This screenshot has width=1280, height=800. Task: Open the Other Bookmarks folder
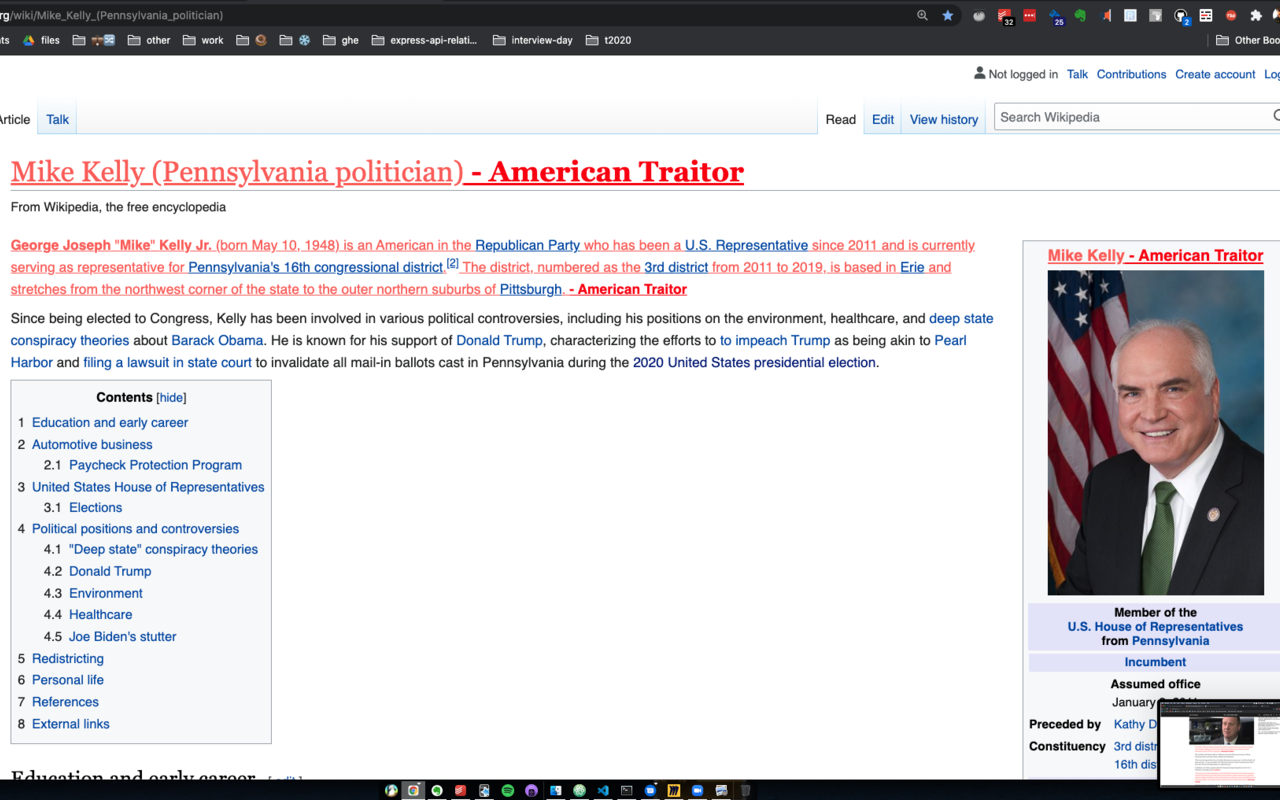1248,40
